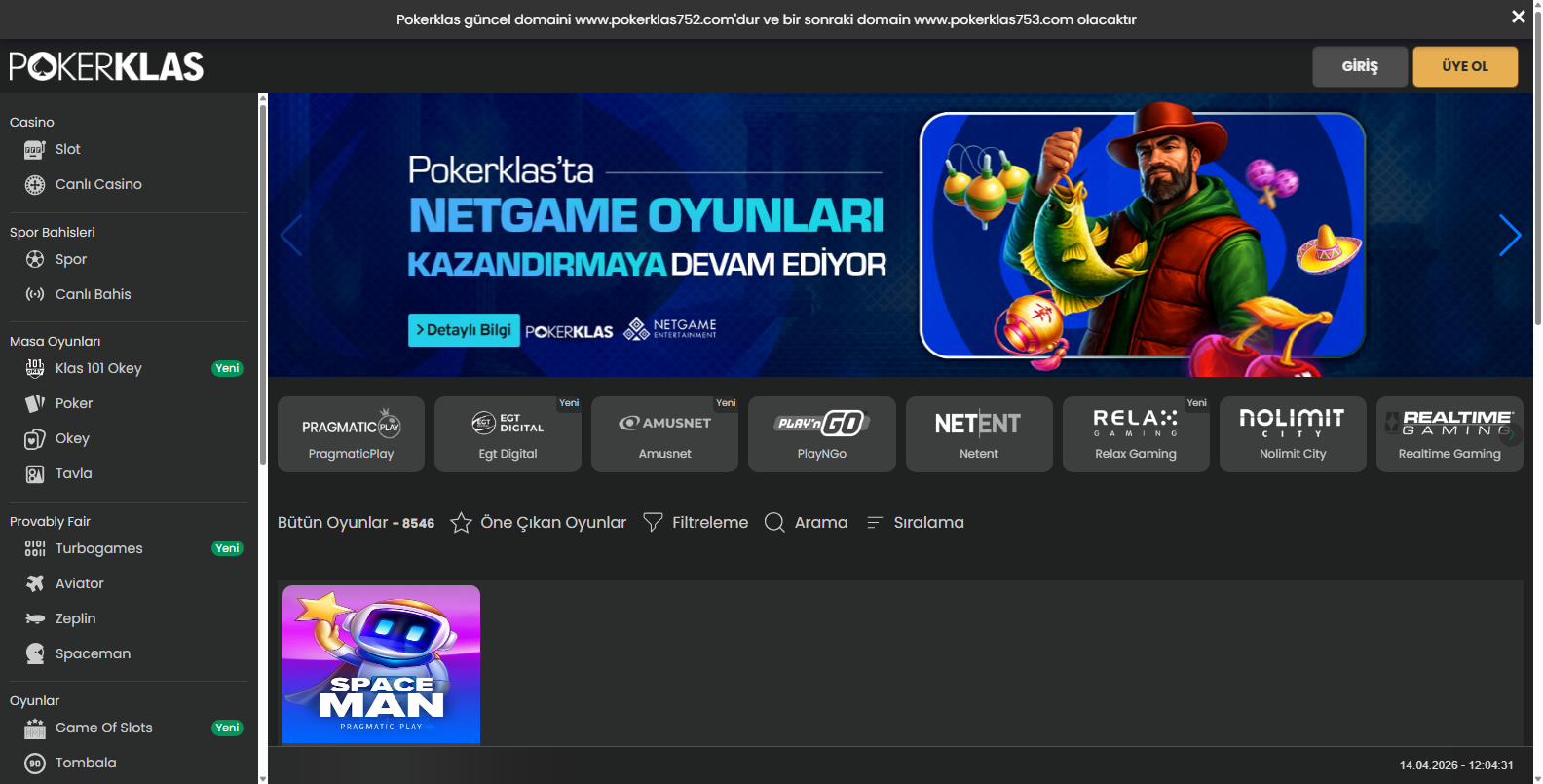The height and width of the screenshot is (784, 1543).
Task: Click the date and time footer text
Action: point(1456,765)
